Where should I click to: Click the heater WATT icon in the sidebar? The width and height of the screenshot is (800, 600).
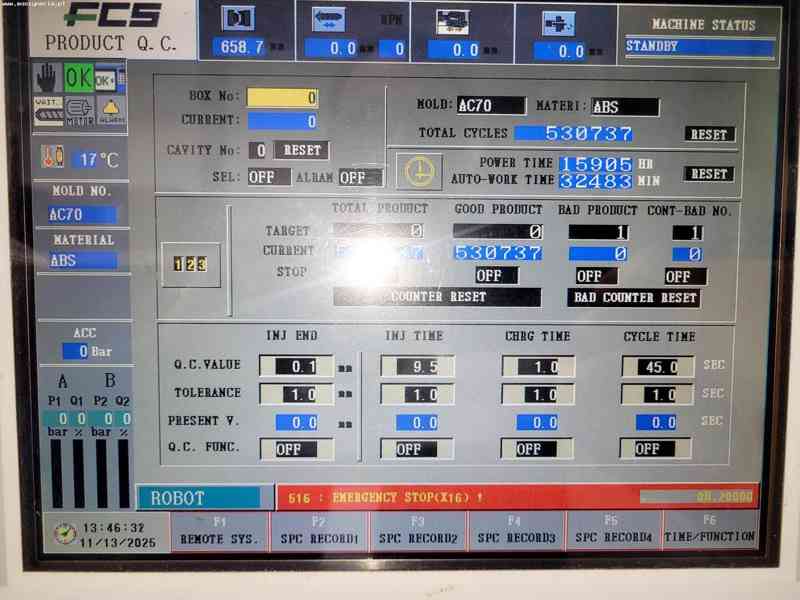point(48,109)
